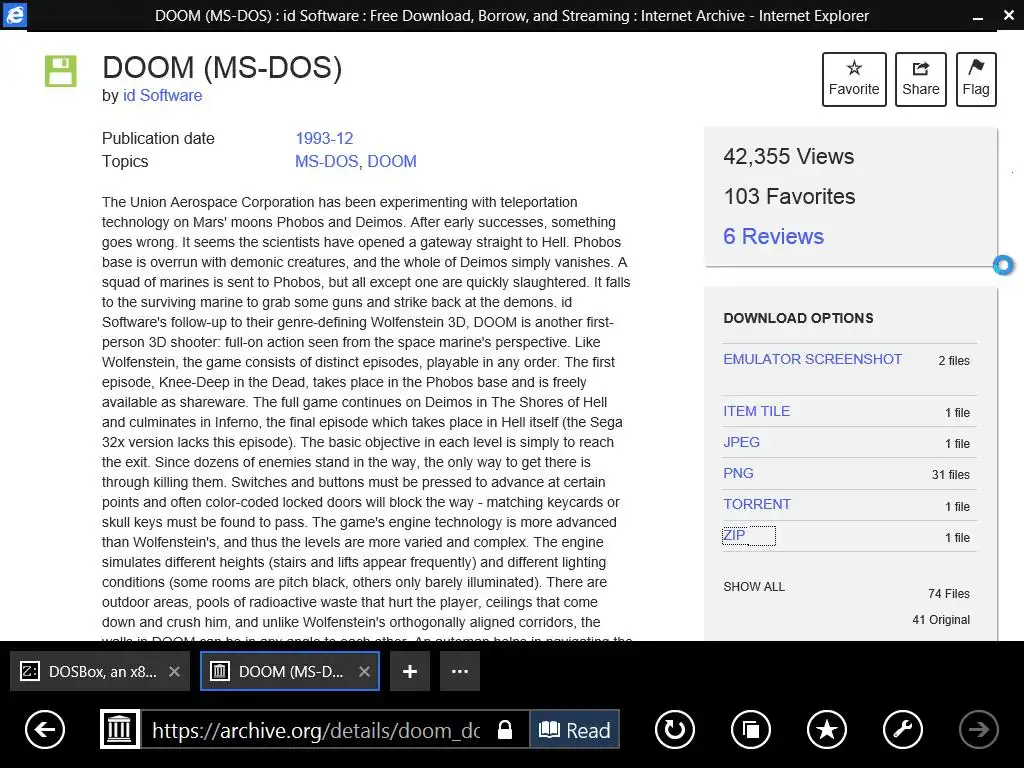The width and height of the screenshot is (1024, 768).
Task: Click the archive.org address bar
Action: 316,730
